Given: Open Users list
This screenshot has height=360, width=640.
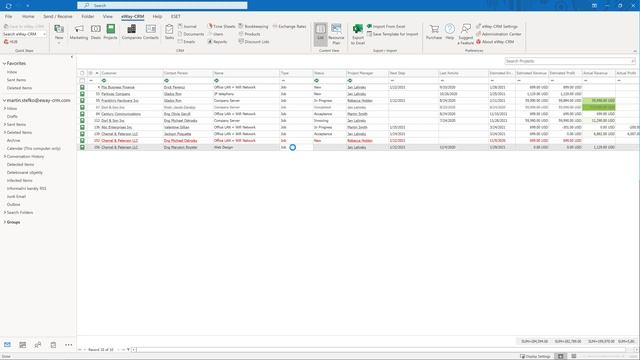Looking at the screenshot, I should click(x=216, y=34).
